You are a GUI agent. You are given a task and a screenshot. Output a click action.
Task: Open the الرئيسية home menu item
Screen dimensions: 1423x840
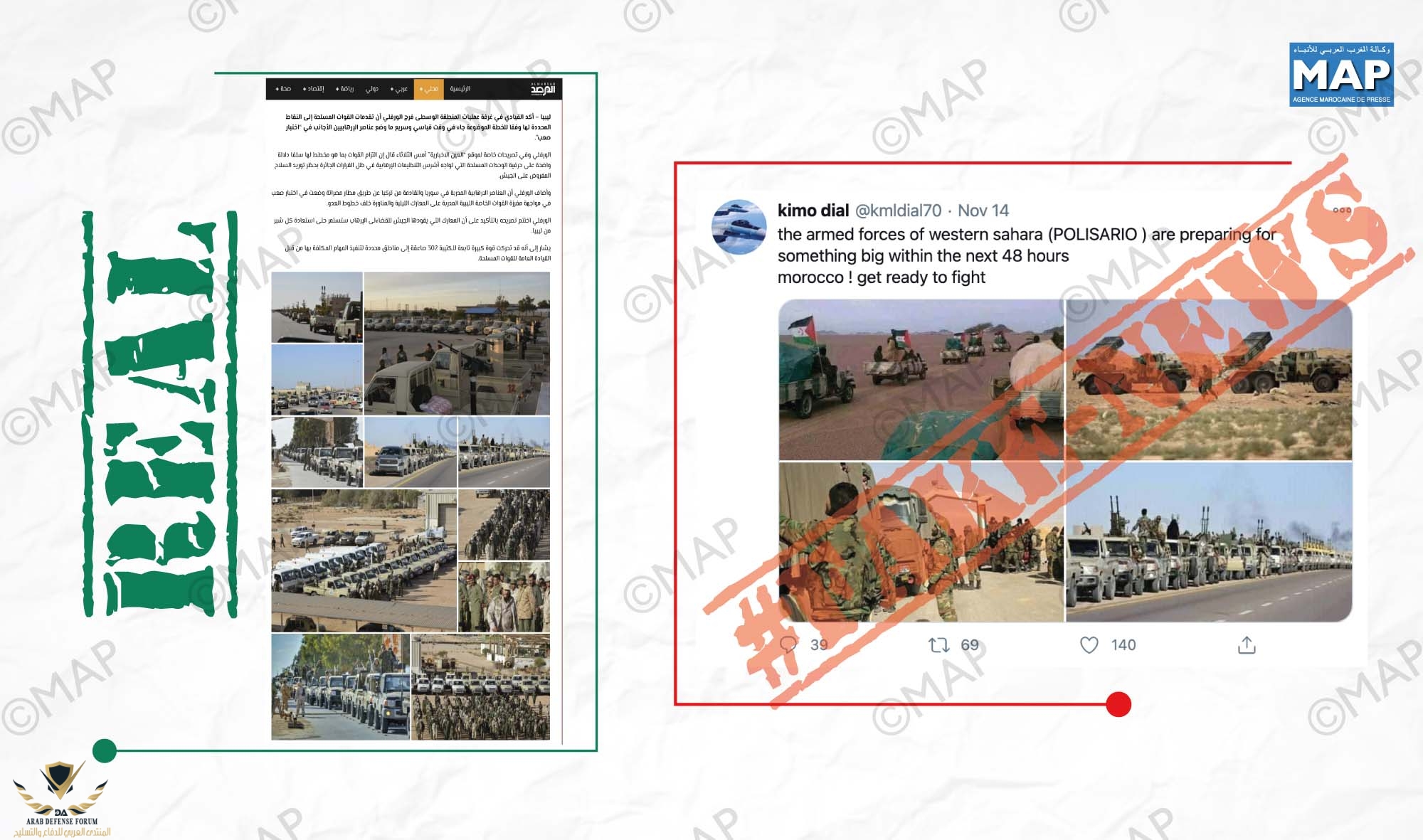pyautogui.click(x=460, y=89)
